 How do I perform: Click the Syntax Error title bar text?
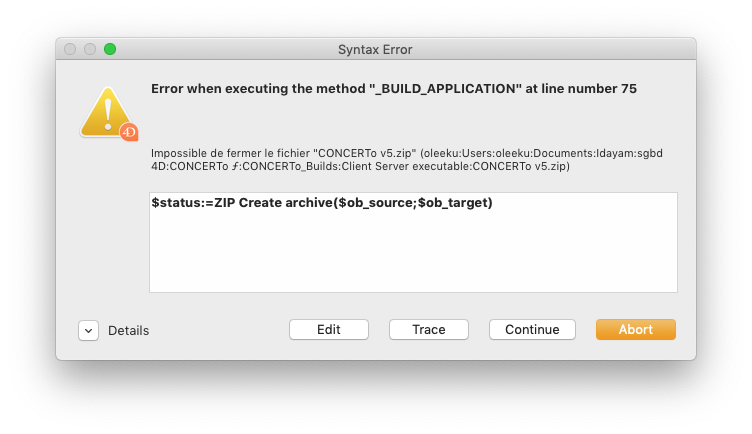point(375,49)
